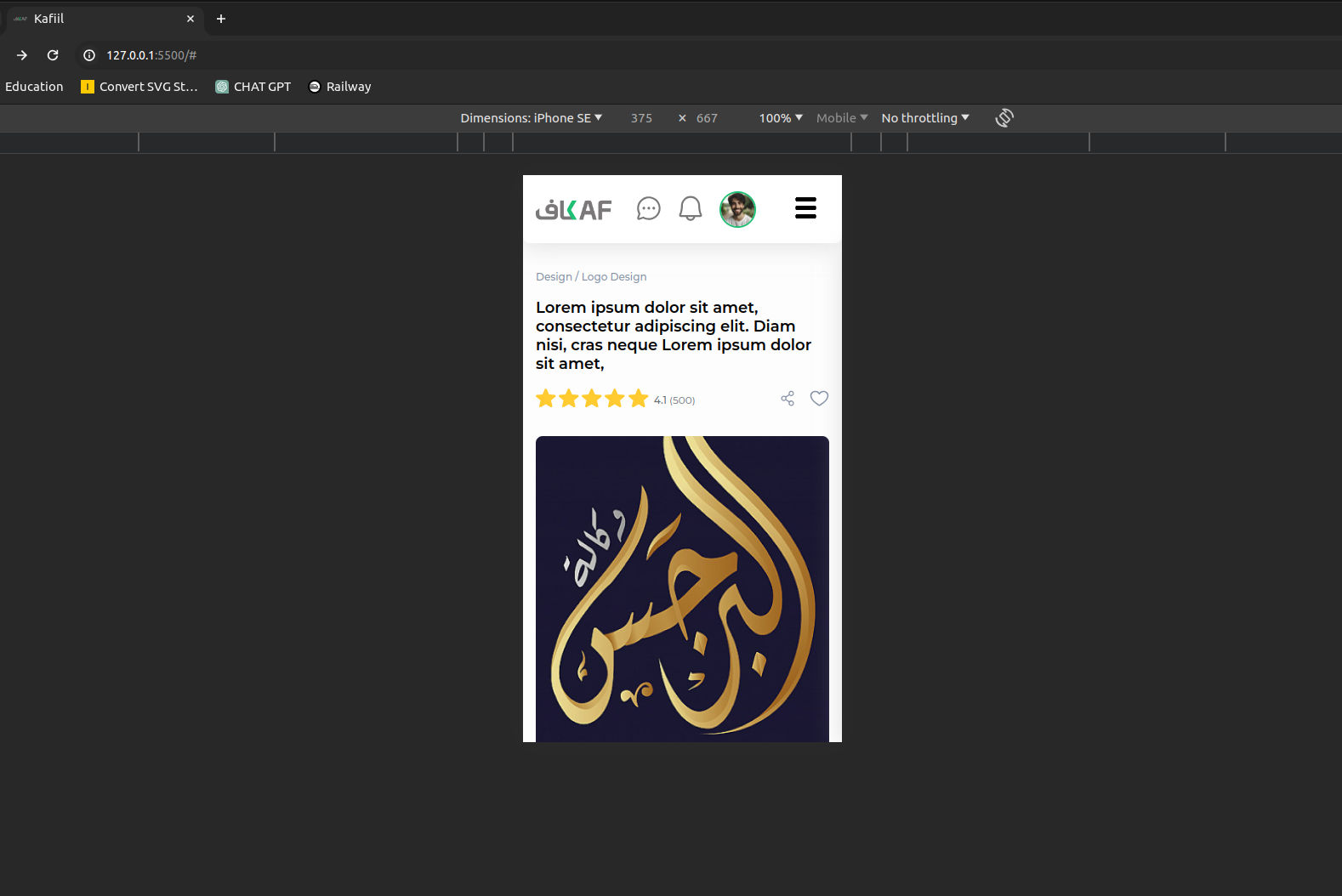The width and height of the screenshot is (1342, 896).
Task: Reload the browser page
Action: 53,55
